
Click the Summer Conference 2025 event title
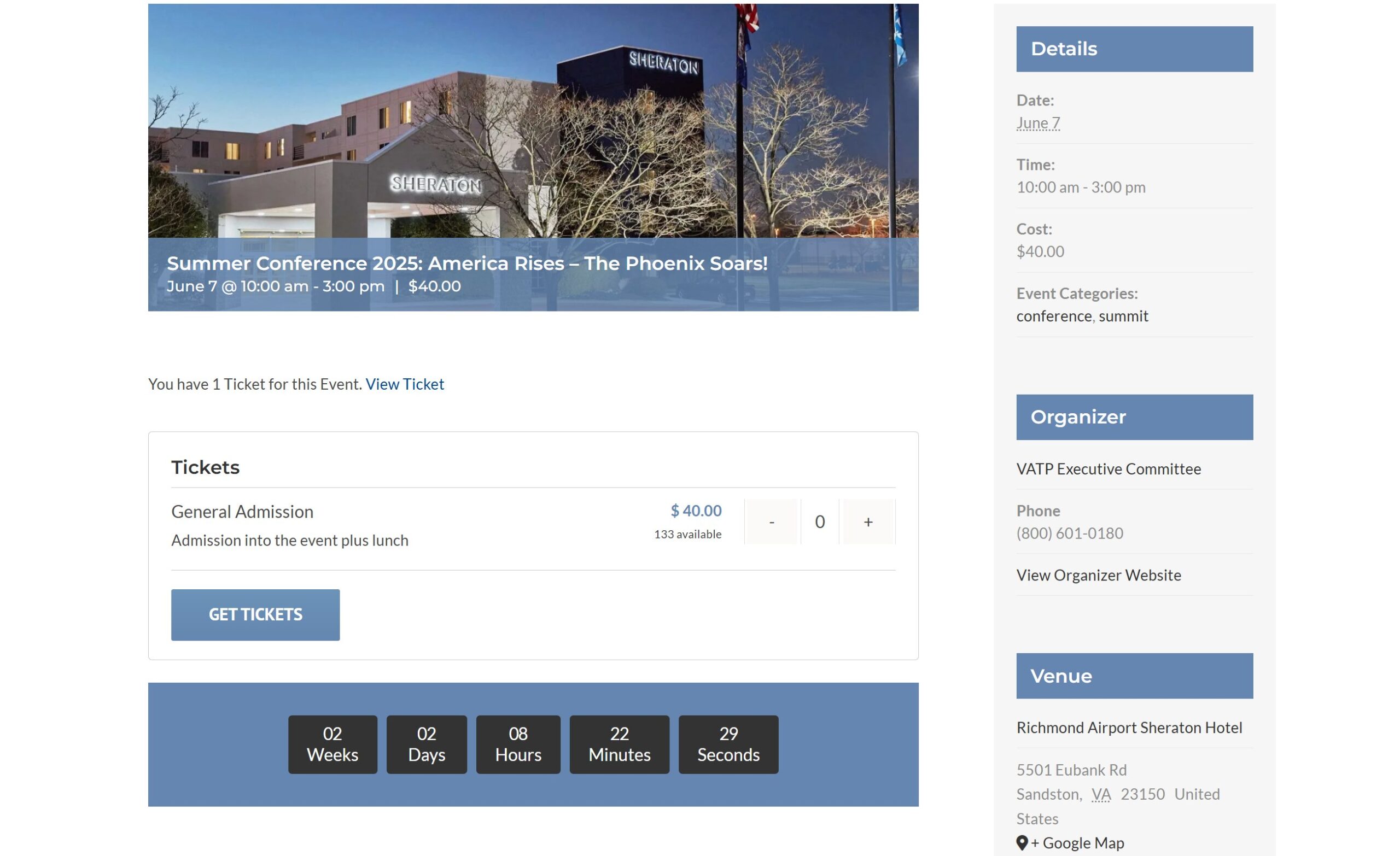pos(467,263)
